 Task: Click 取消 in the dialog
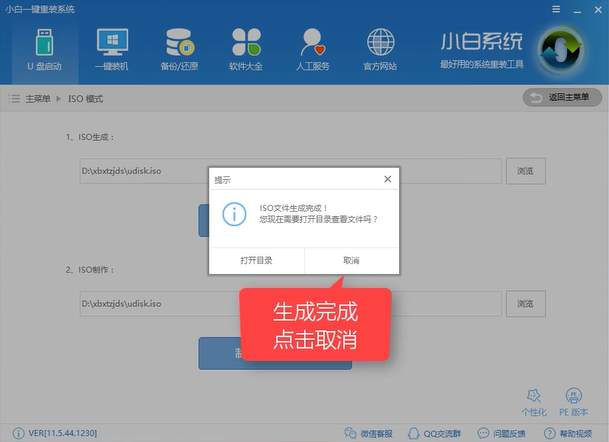click(x=351, y=260)
